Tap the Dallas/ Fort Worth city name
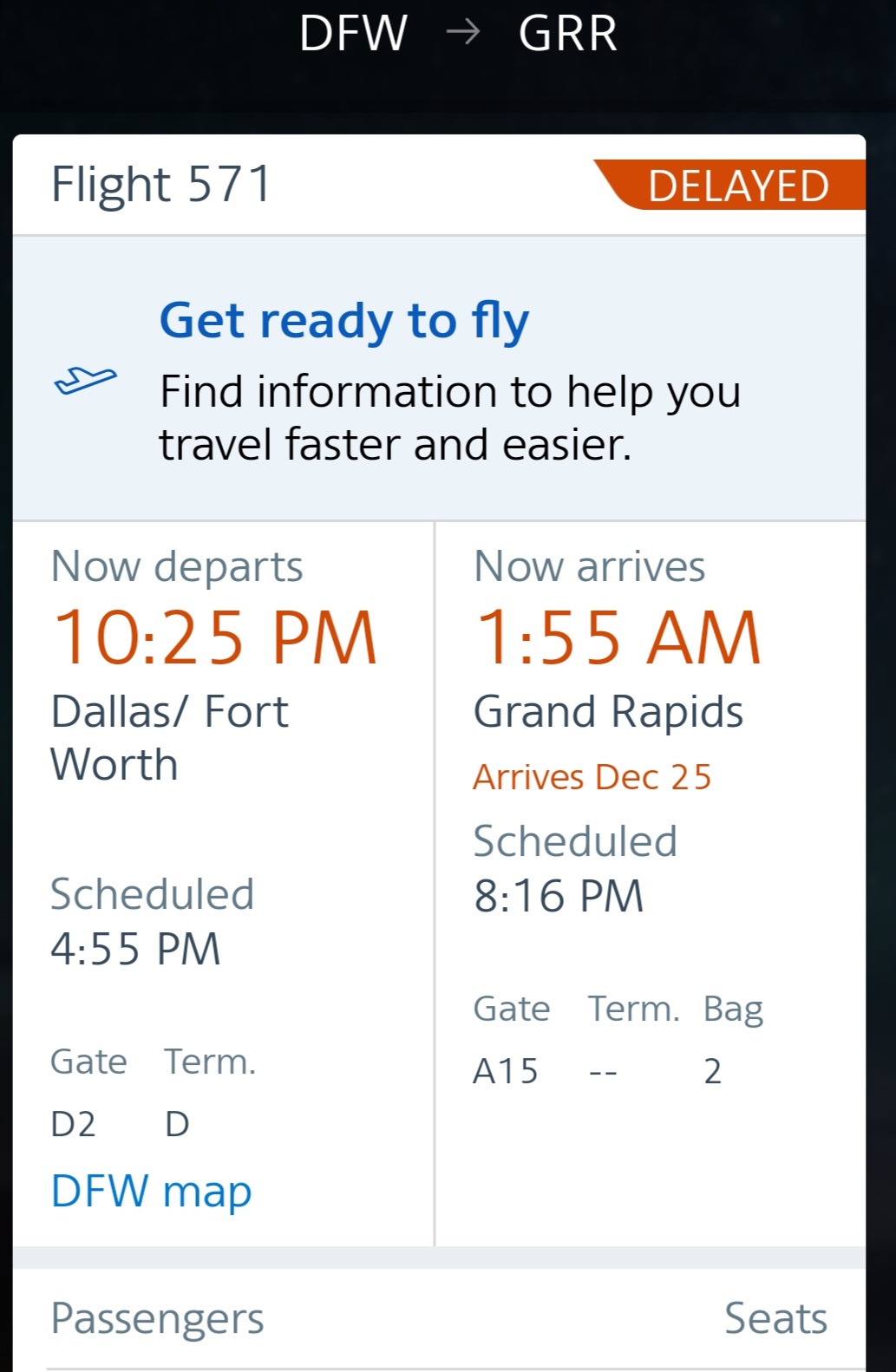The height and width of the screenshot is (1372, 896). click(169, 737)
